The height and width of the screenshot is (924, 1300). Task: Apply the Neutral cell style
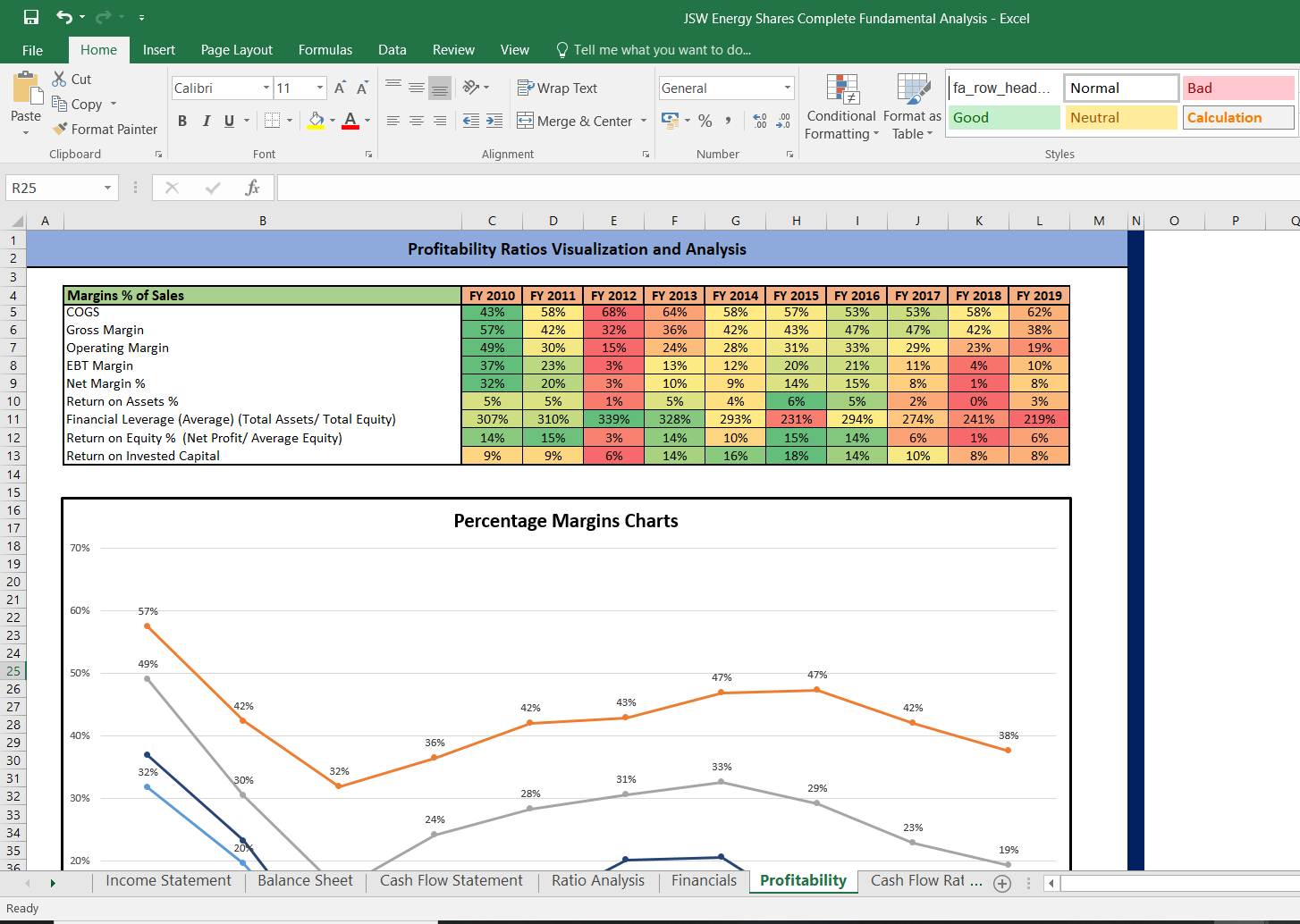click(1121, 117)
